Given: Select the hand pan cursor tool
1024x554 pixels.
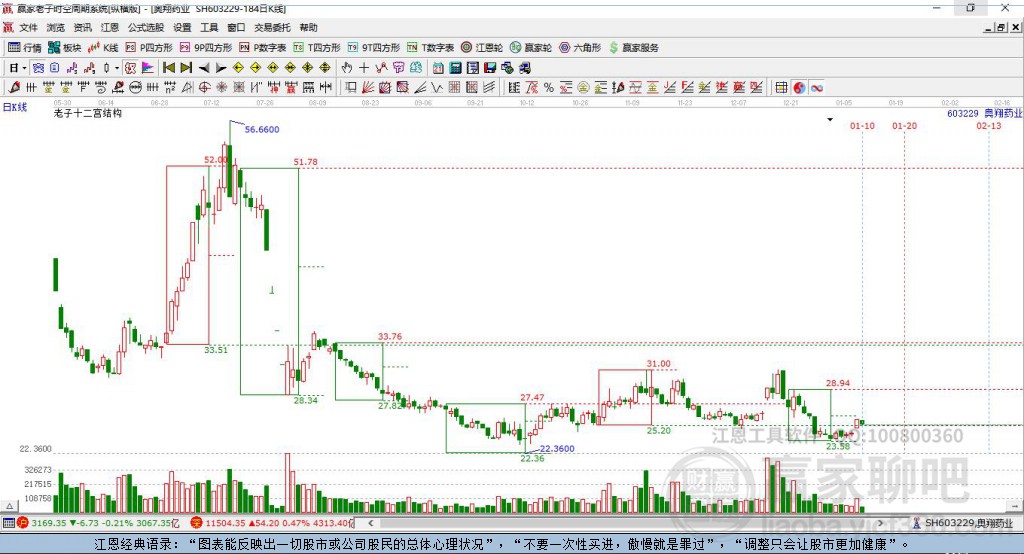Looking at the screenshot, I should pyautogui.click(x=347, y=68).
